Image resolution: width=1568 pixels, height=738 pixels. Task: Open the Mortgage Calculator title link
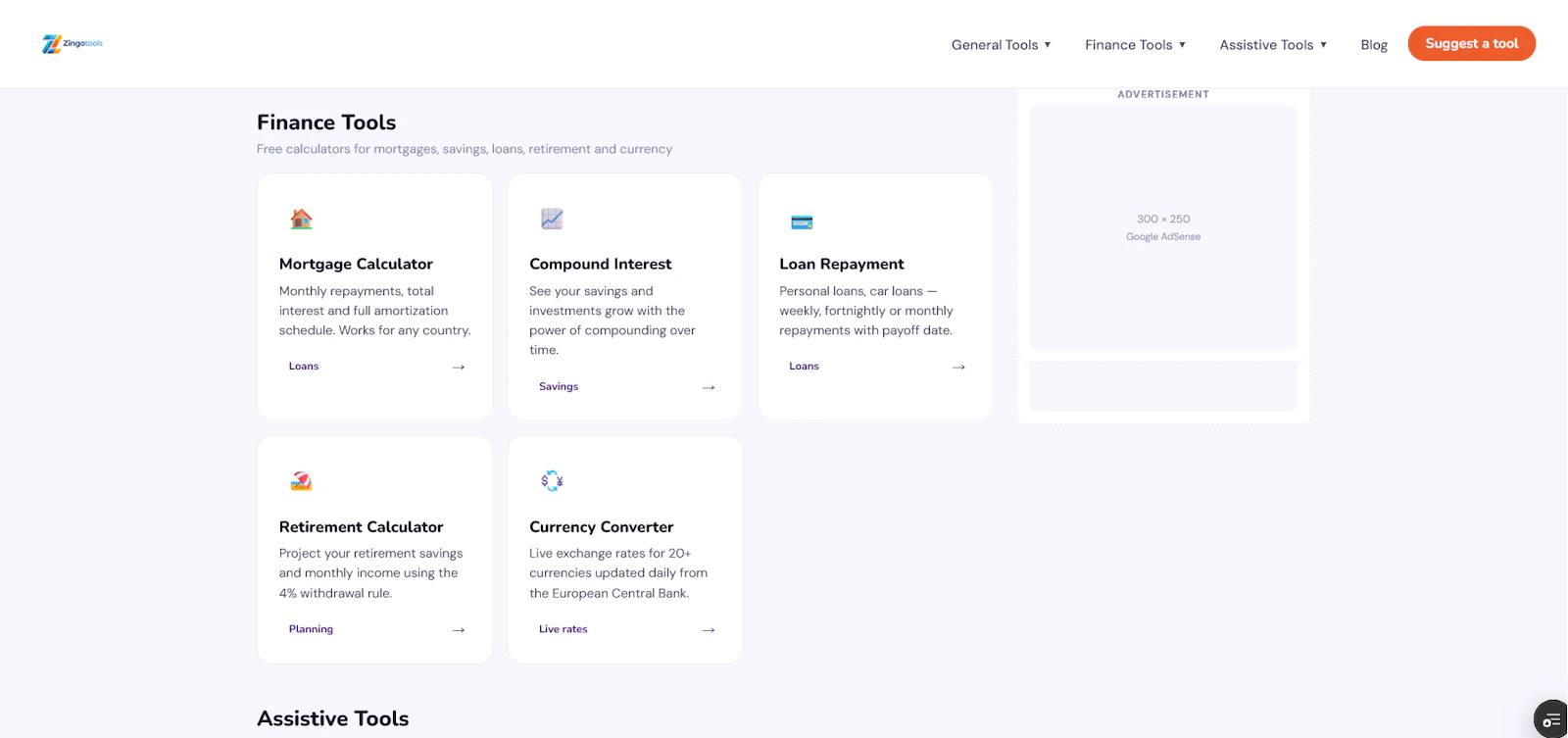point(356,264)
